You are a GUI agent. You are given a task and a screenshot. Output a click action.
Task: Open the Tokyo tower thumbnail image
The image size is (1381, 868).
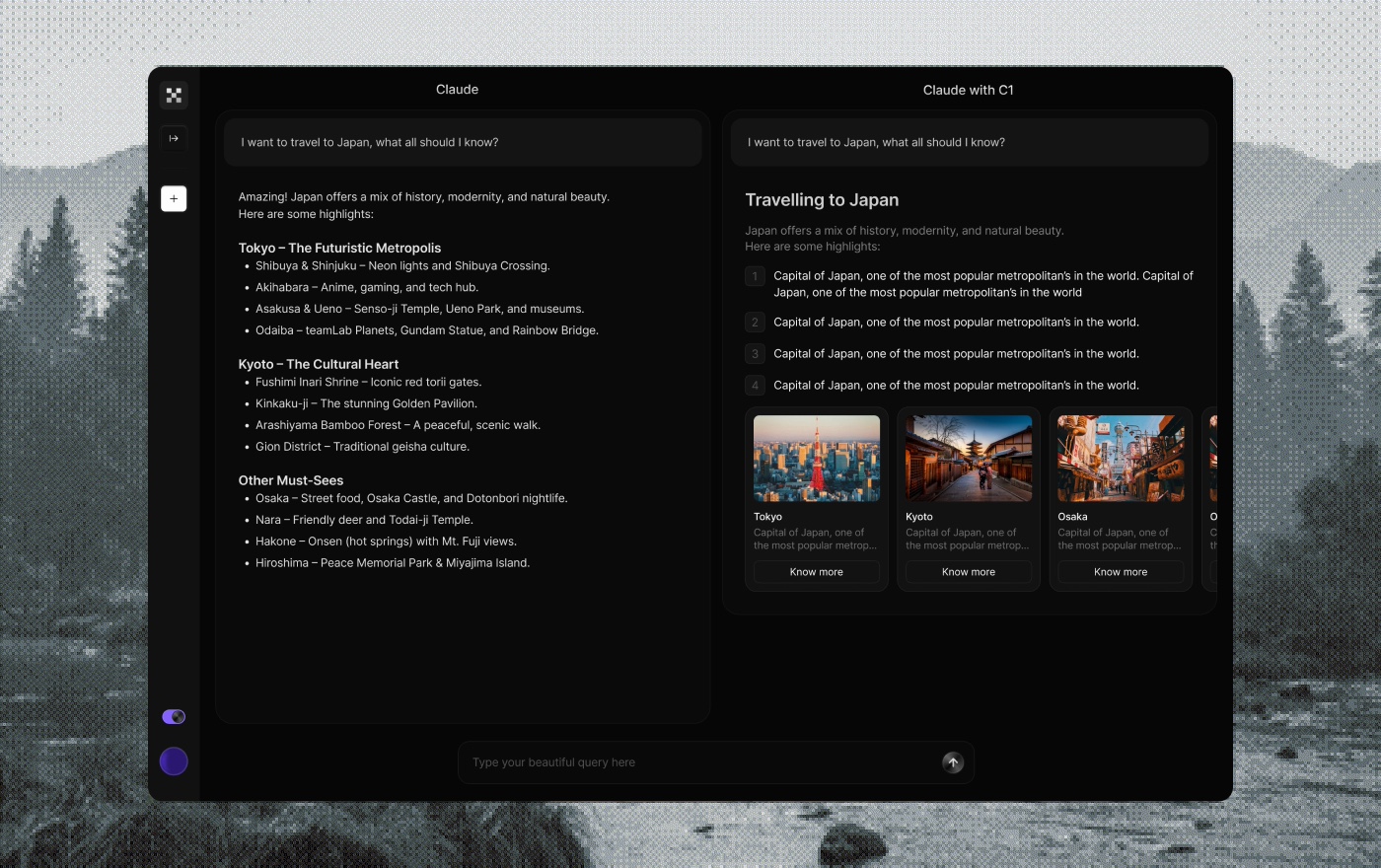coord(817,459)
